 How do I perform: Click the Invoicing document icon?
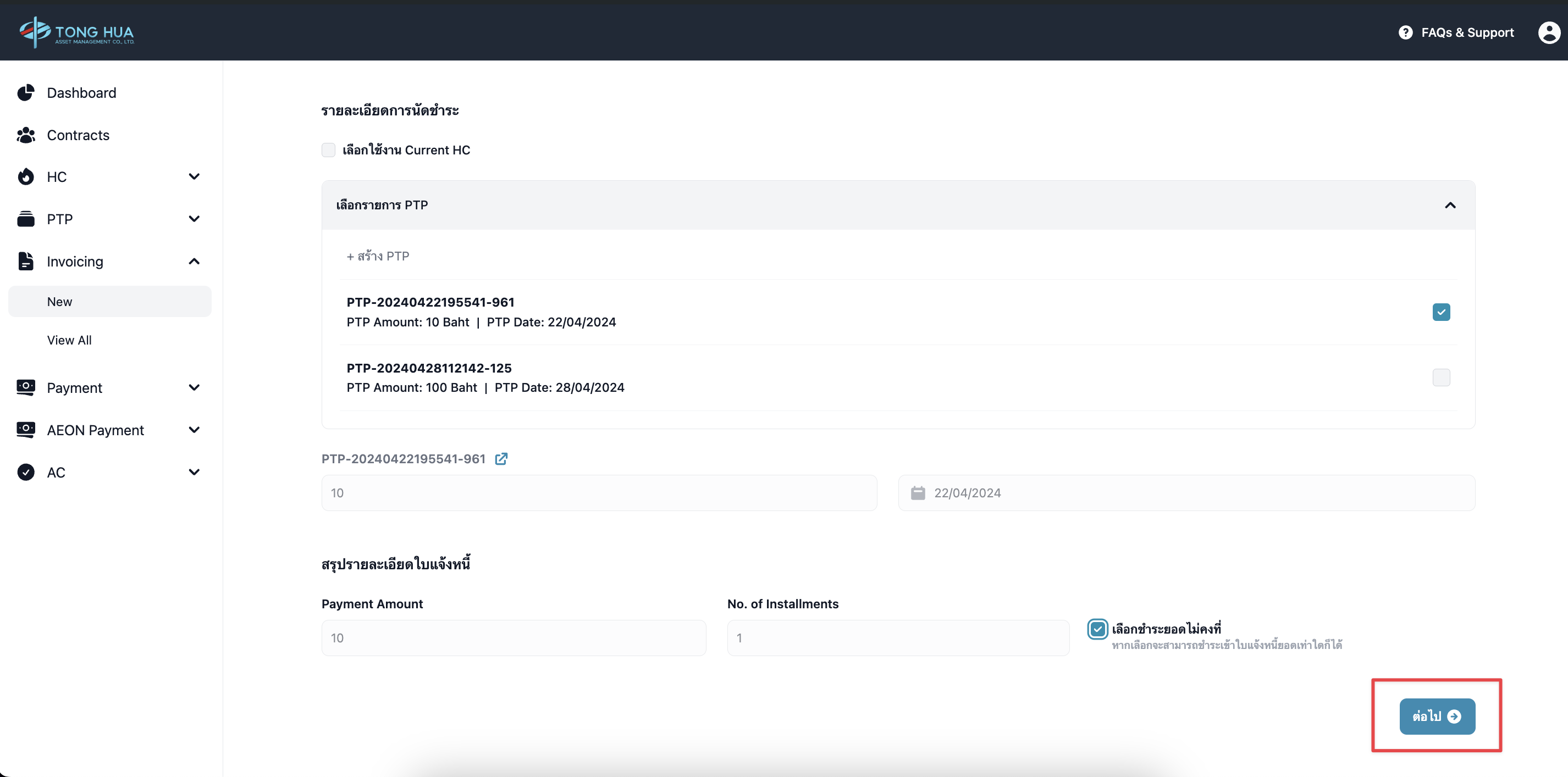pyautogui.click(x=25, y=261)
